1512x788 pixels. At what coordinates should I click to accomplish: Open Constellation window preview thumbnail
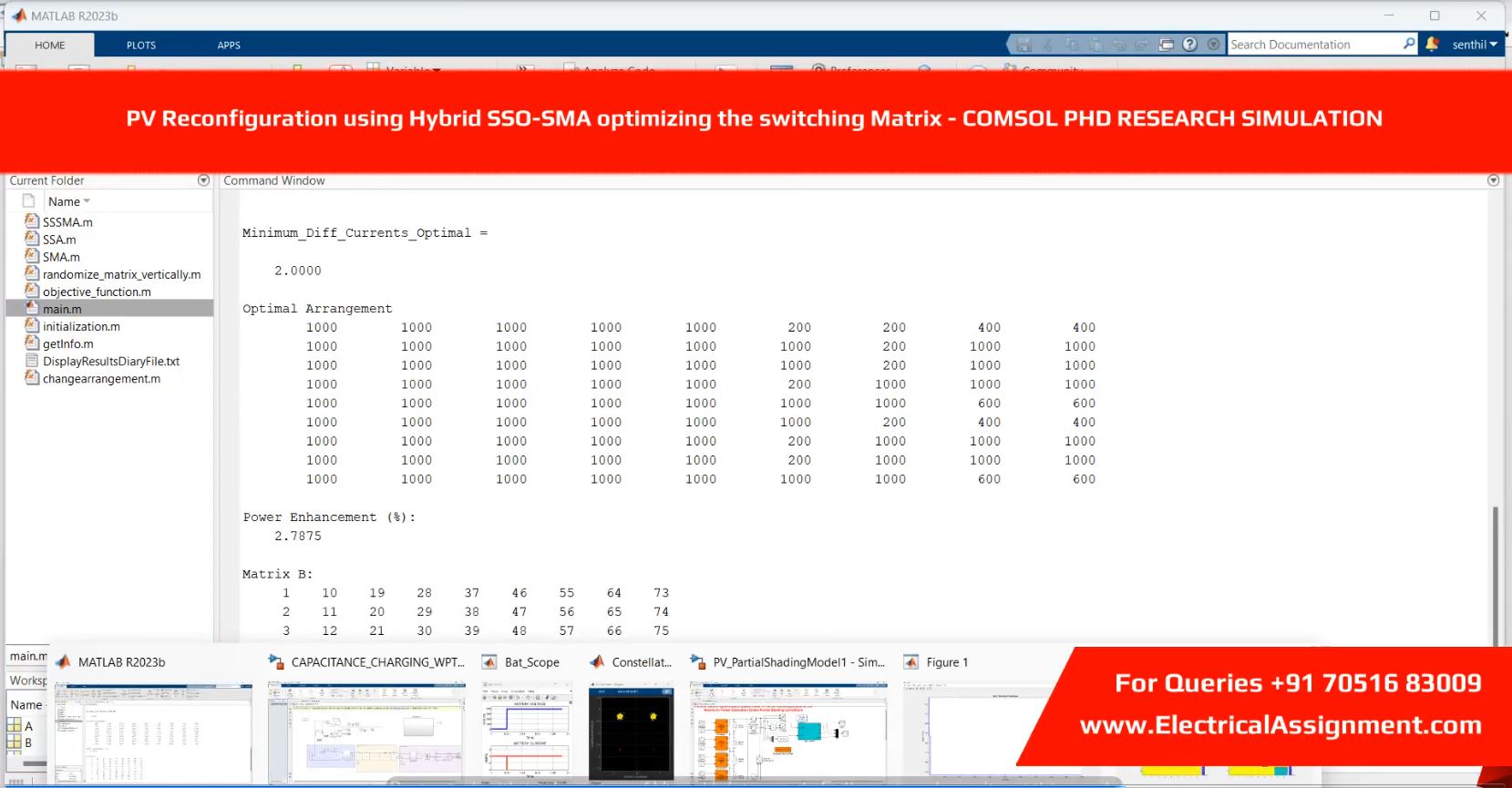click(631, 732)
